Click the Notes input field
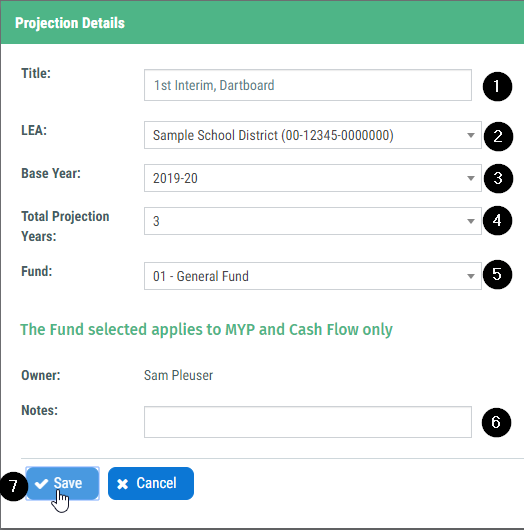 (308, 422)
